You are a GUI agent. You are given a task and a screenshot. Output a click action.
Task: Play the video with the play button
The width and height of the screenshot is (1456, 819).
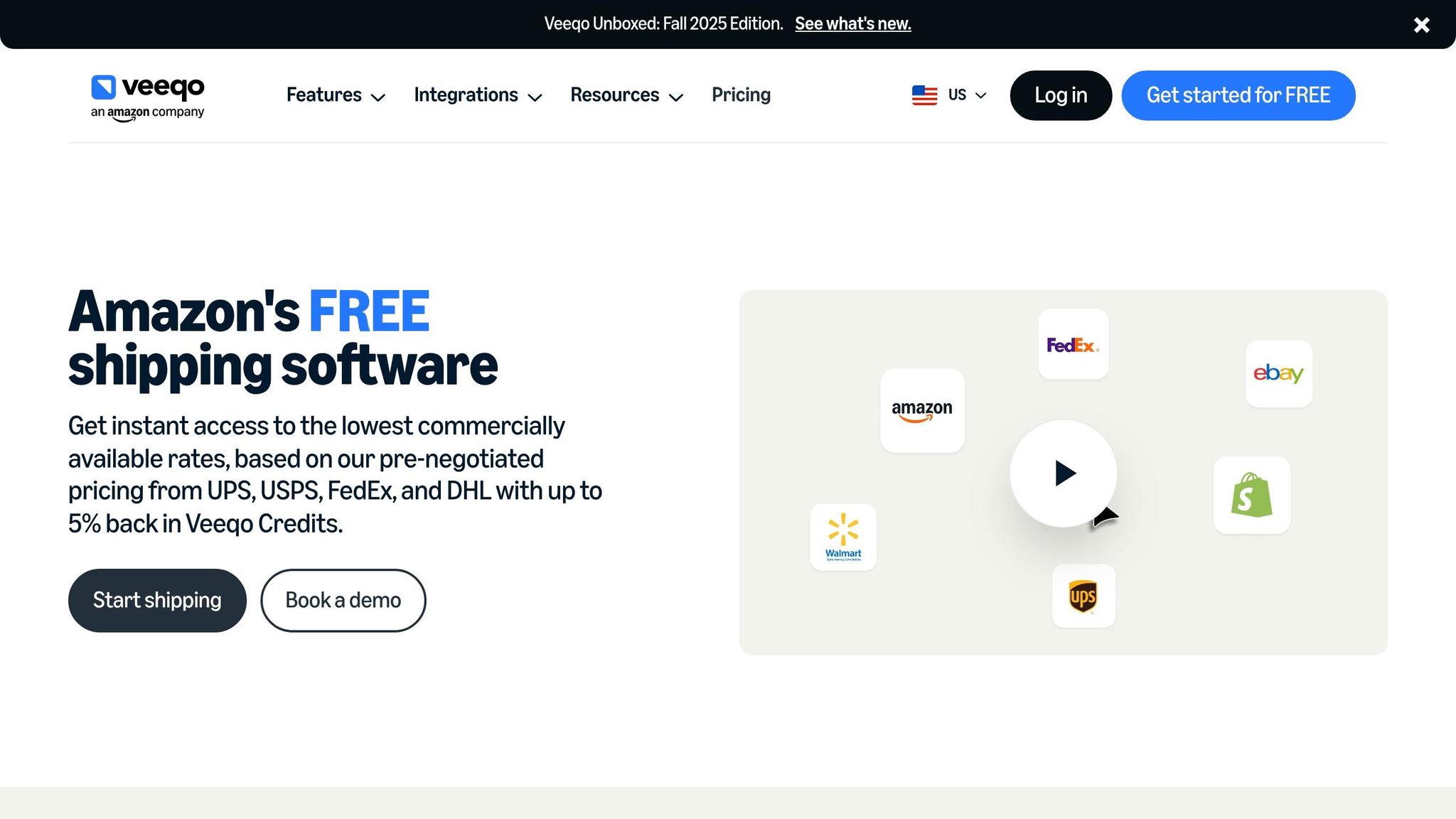(1064, 473)
